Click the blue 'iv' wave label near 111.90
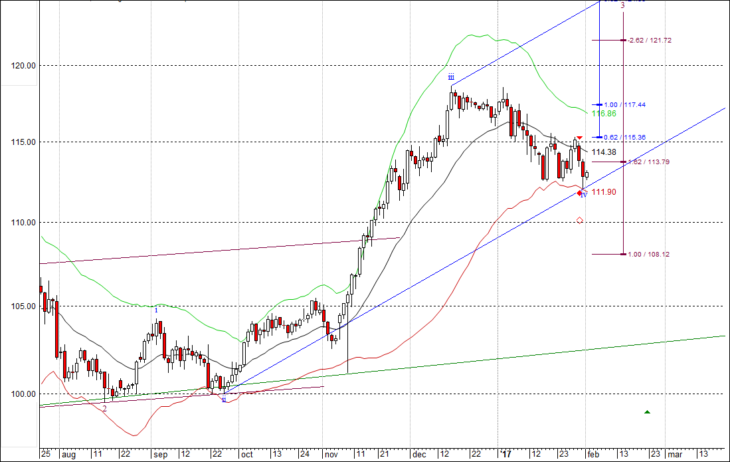730x462 pixels. click(583, 194)
